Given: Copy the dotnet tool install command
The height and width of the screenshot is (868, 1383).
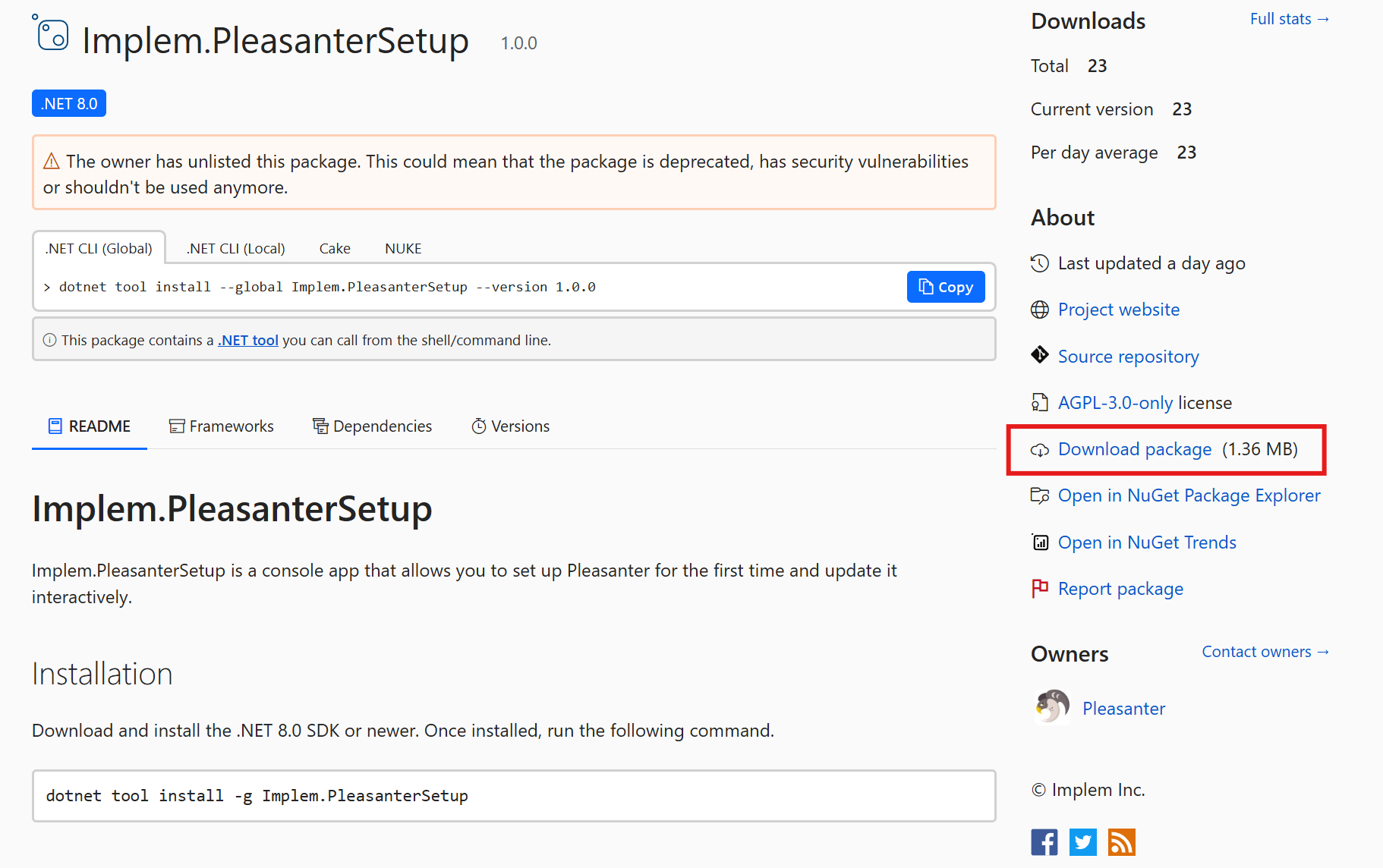Looking at the screenshot, I should (946, 287).
